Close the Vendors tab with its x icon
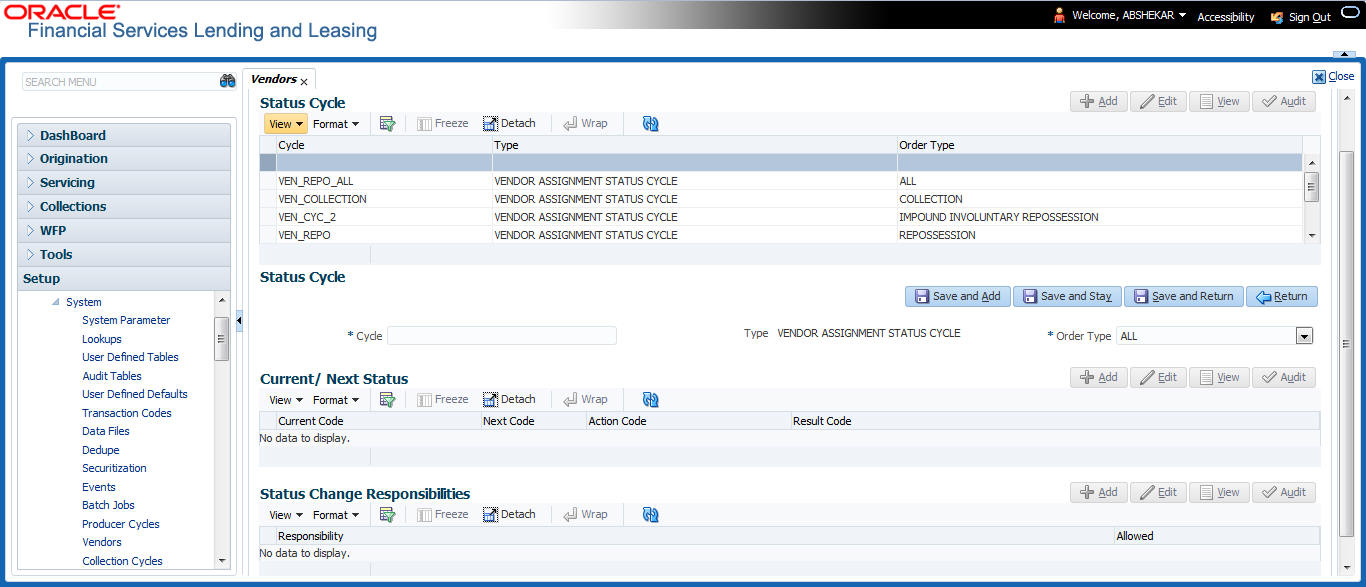 click(x=304, y=82)
